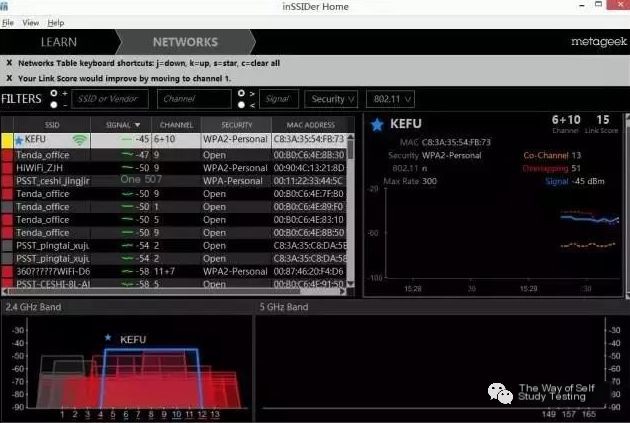Sort by the SIGNAL column arrow
Viewport: 630px width, 423px height.
click(138, 125)
